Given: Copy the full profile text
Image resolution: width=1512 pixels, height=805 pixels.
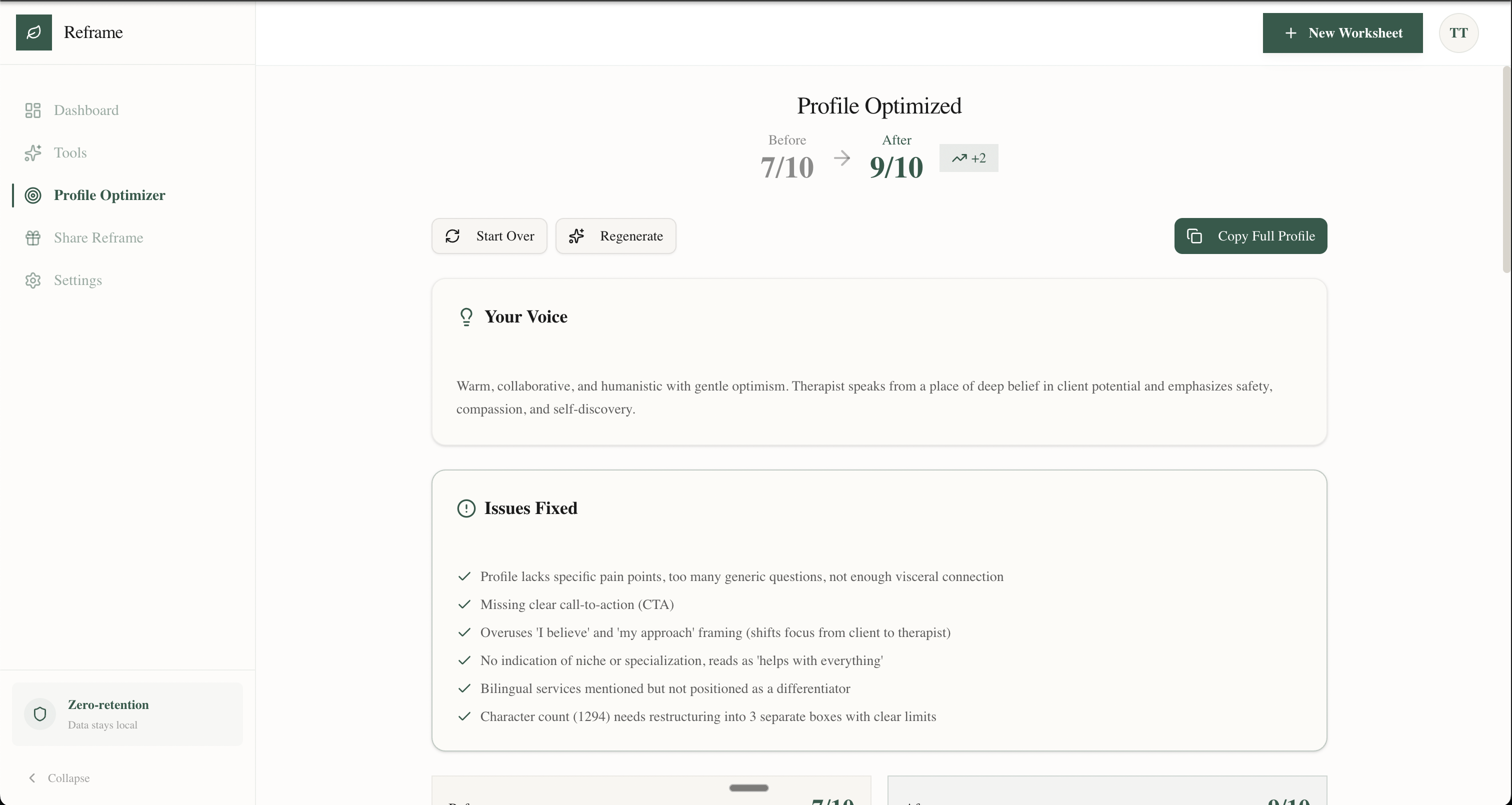Looking at the screenshot, I should [x=1250, y=236].
